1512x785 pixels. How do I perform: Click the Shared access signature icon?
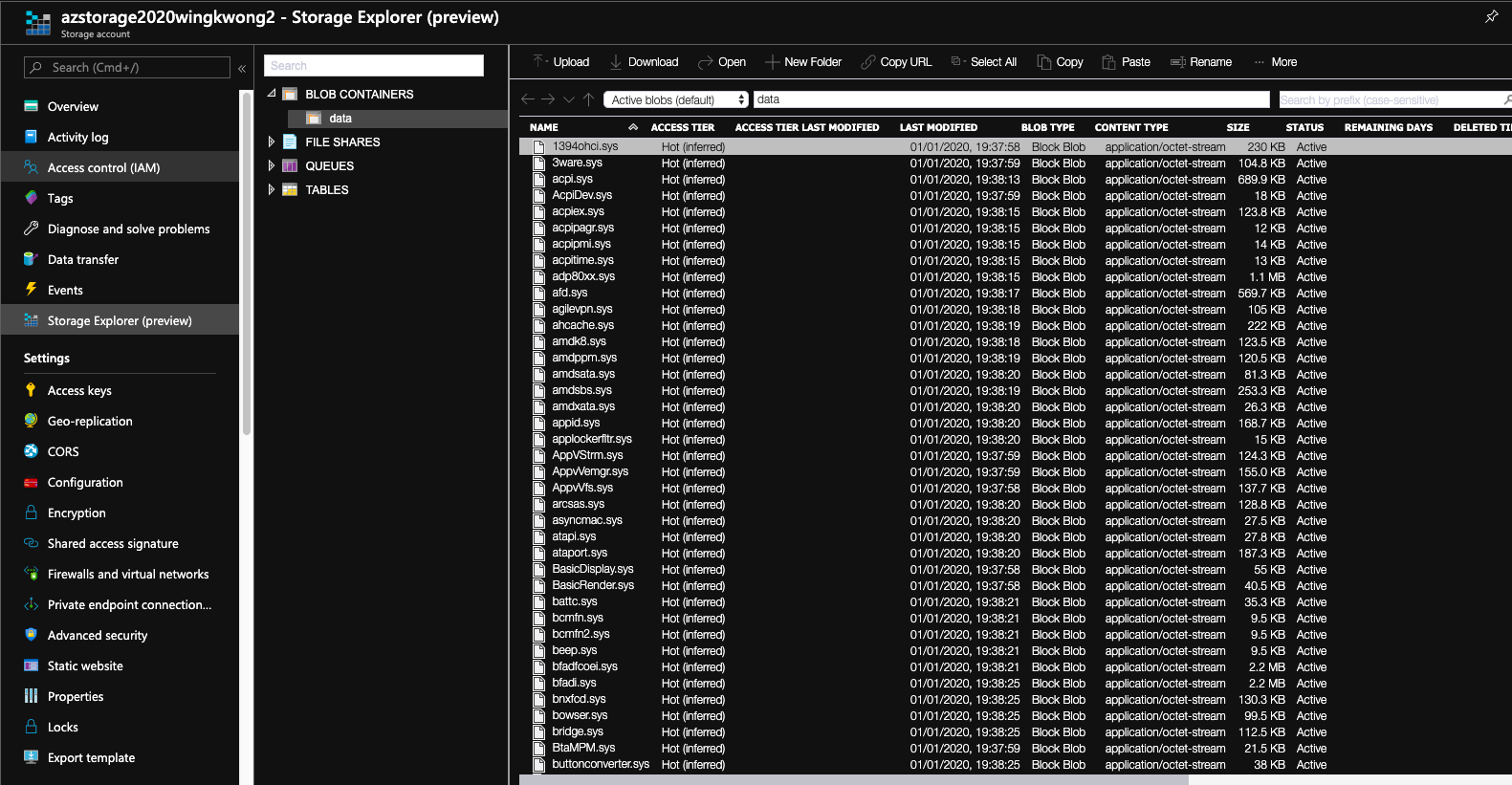click(31, 543)
